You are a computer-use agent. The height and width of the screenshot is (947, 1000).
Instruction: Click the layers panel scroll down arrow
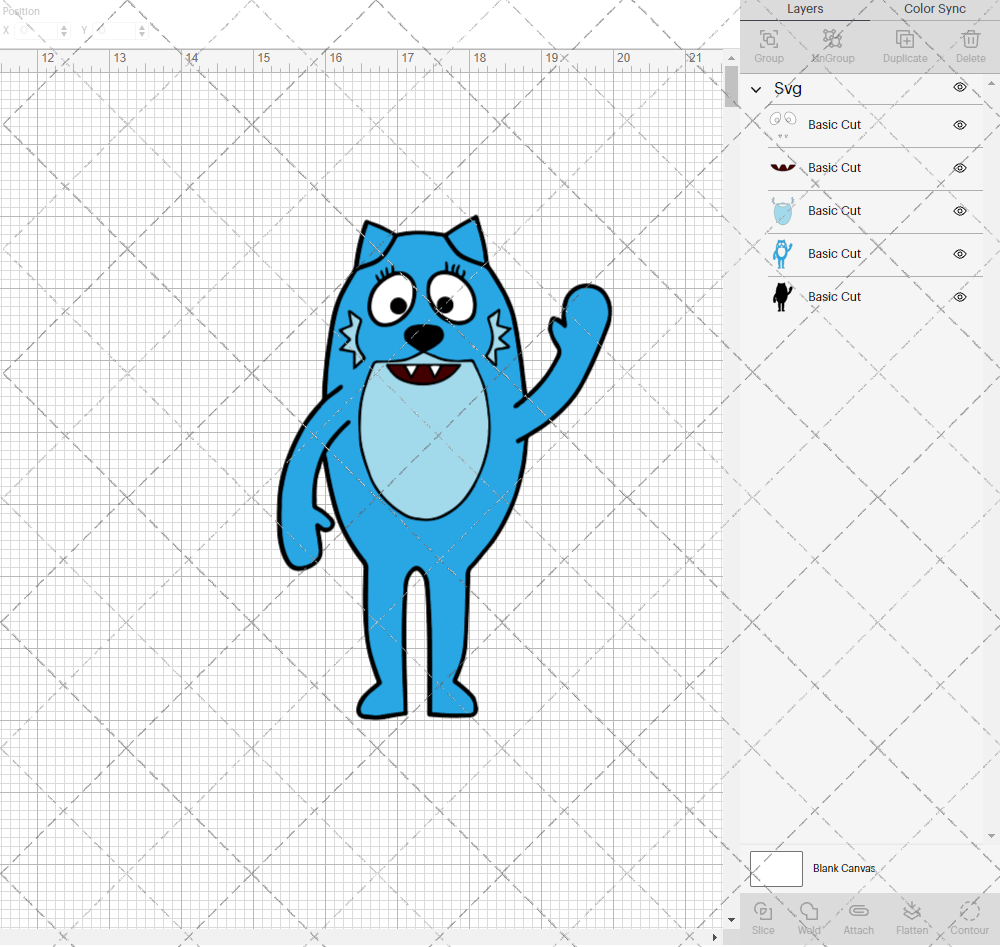[x=990, y=836]
